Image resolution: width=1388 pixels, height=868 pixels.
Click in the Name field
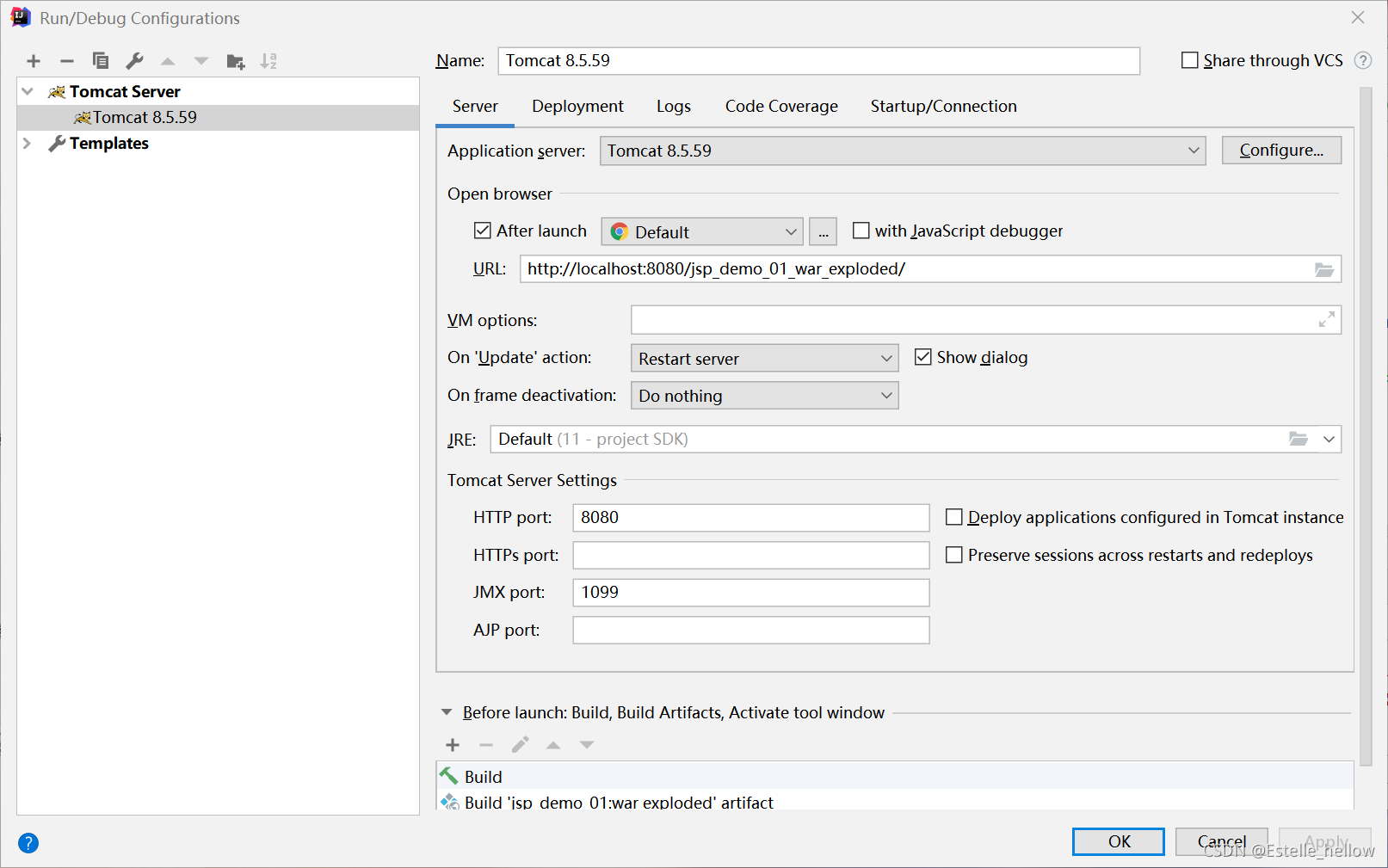(818, 61)
